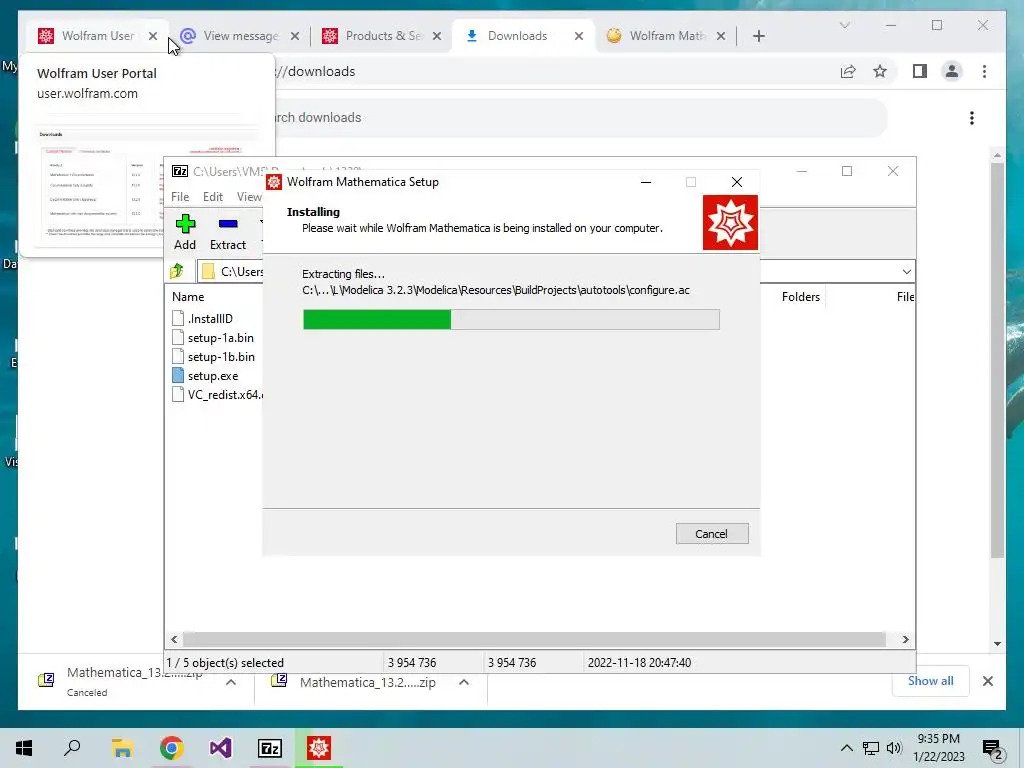Switch to 7-Zip from taskbar
Screen dimensions: 1024x768
coord(270,748)
